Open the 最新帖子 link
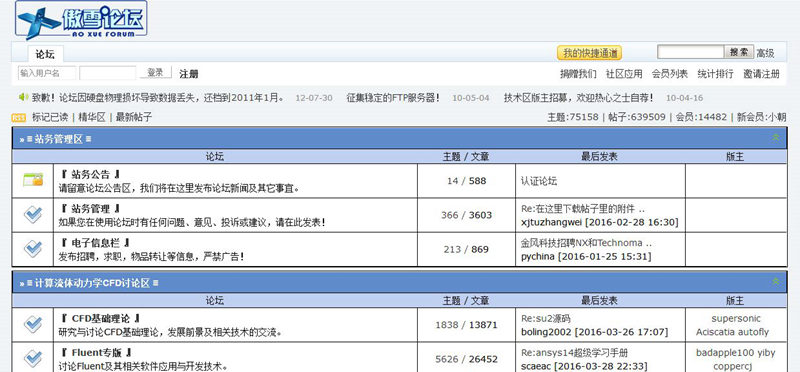Viewport: 800px width, 372px height. click(x=134, y=117)
